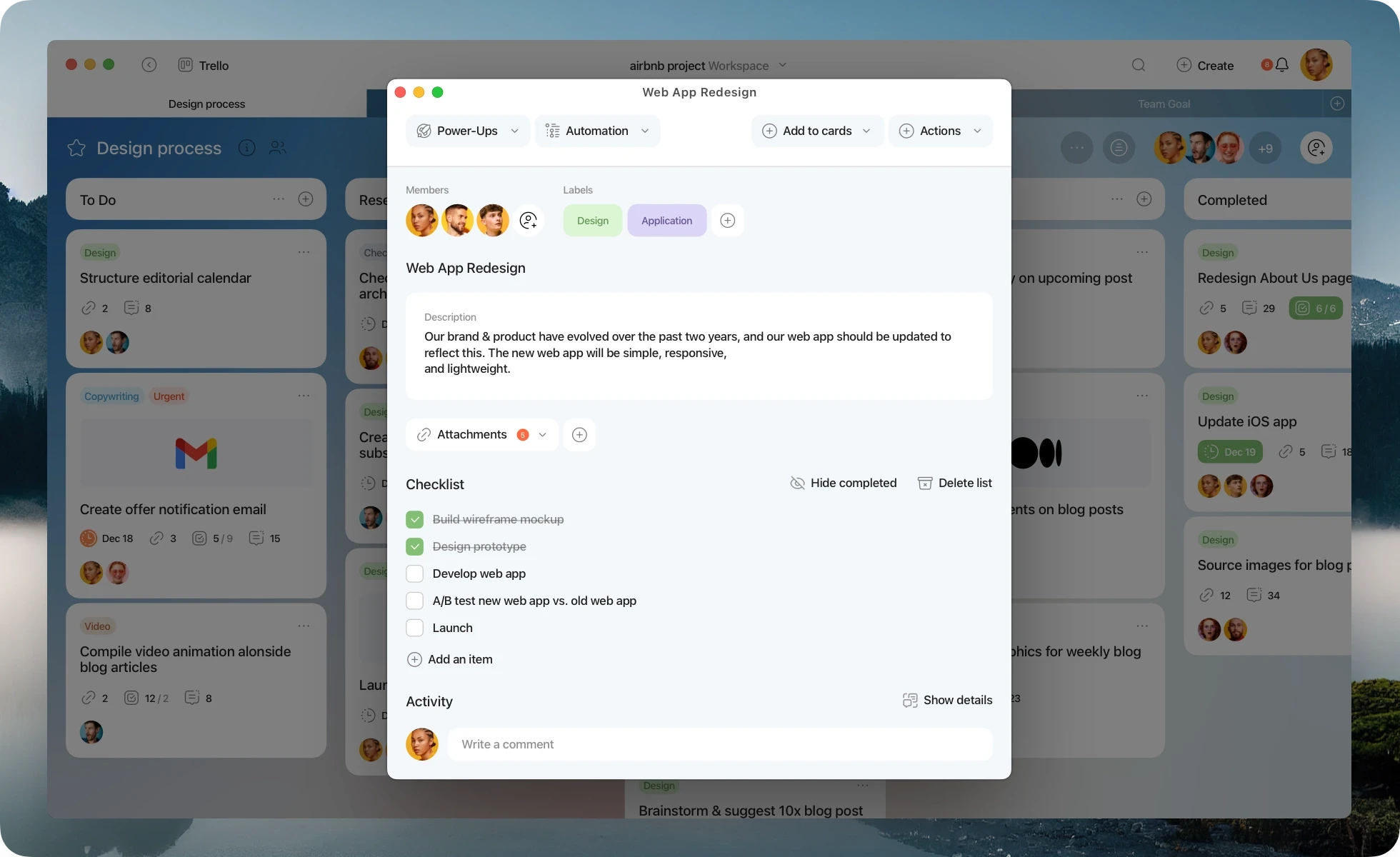Check A/B test new web app item

[x=414, y=601]
